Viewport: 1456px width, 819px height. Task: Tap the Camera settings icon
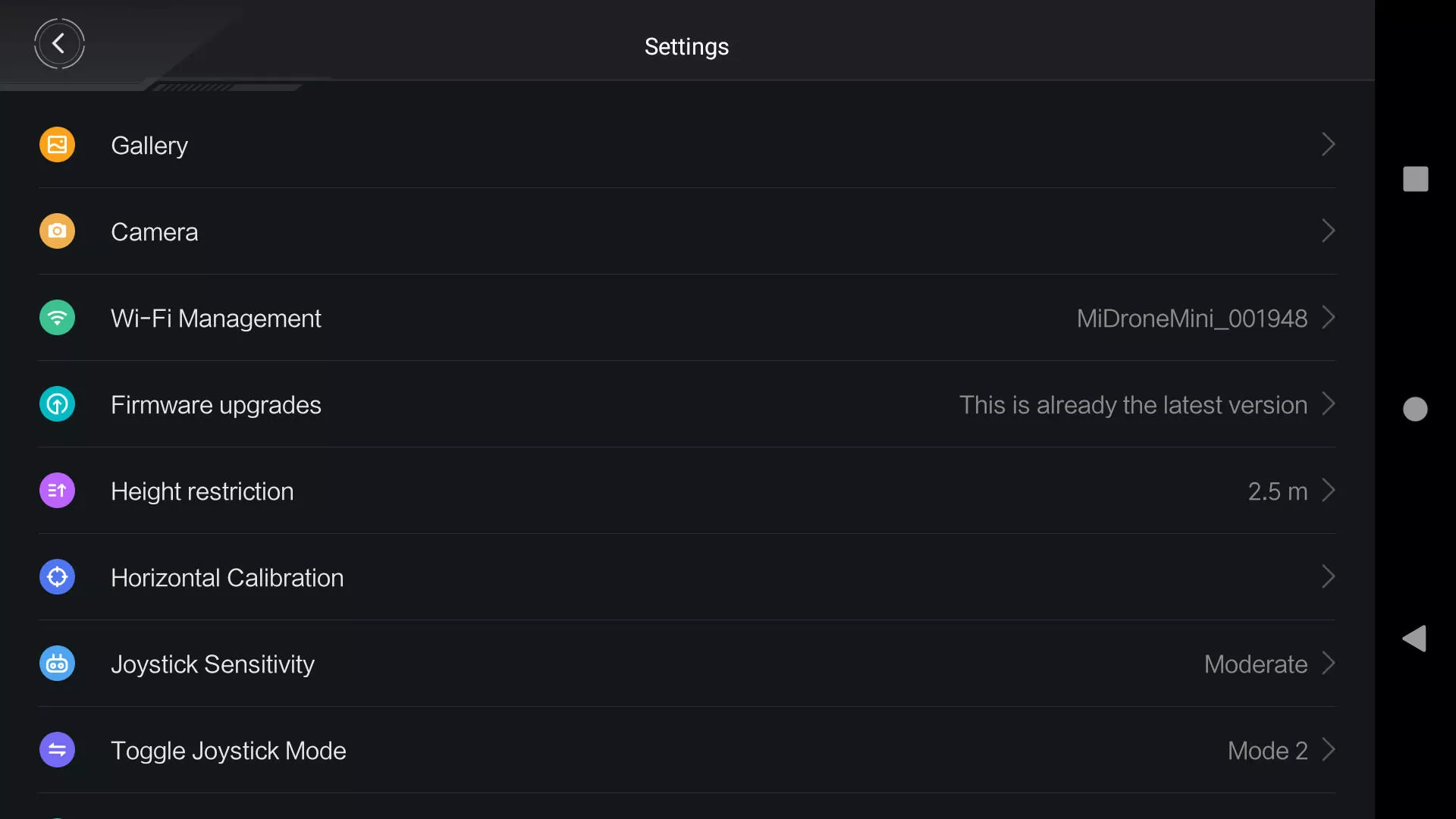(x=57, y=231)
